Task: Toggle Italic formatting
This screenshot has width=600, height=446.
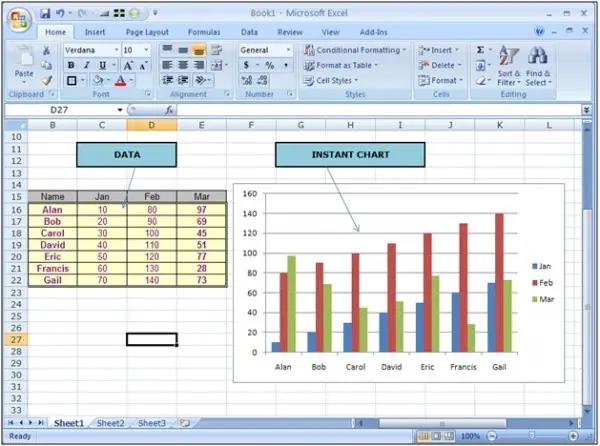Action: coord(87,65)
